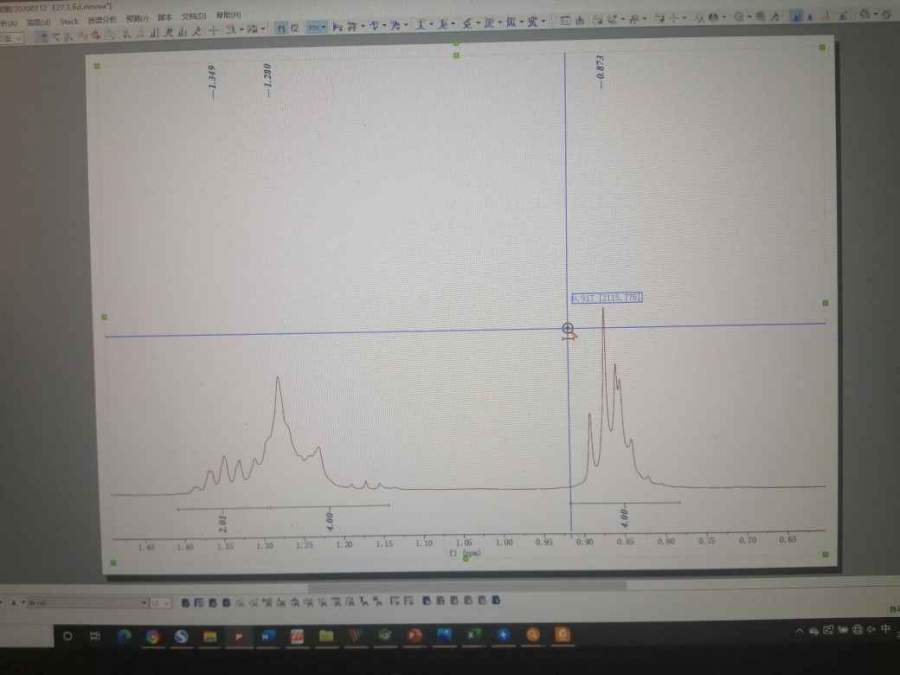Expand hidden system tray icons chevron
This screenshot has width=900, height=675.
click(800, 631)
